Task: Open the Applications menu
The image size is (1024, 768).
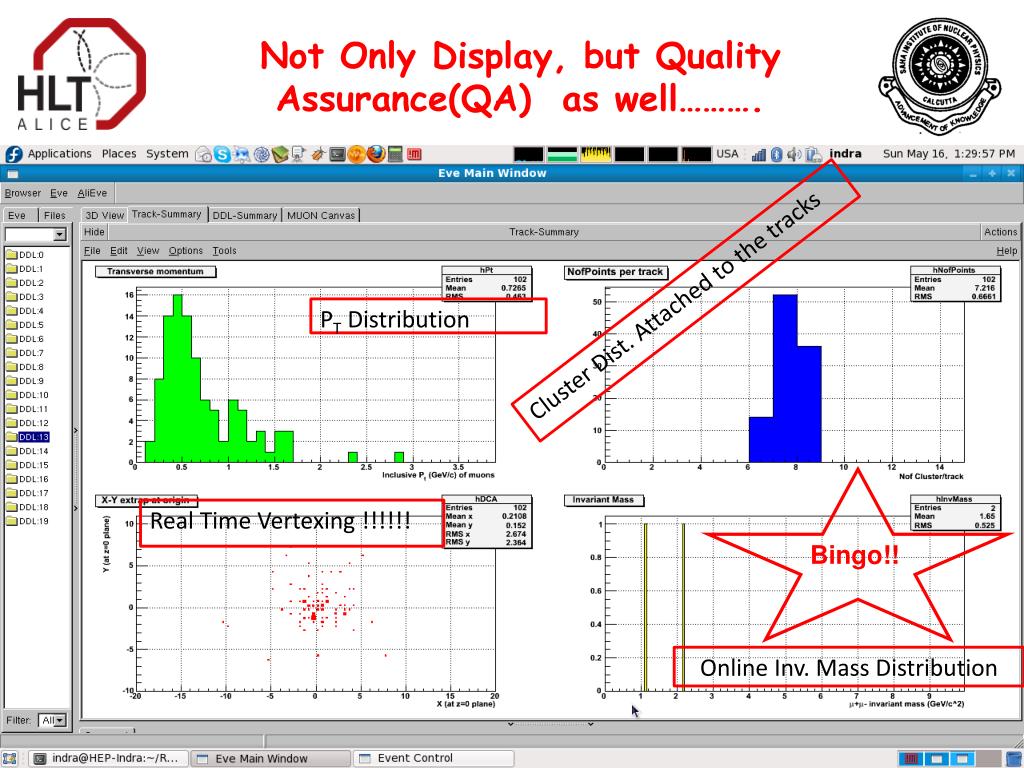Action: [x=59, y=154]
